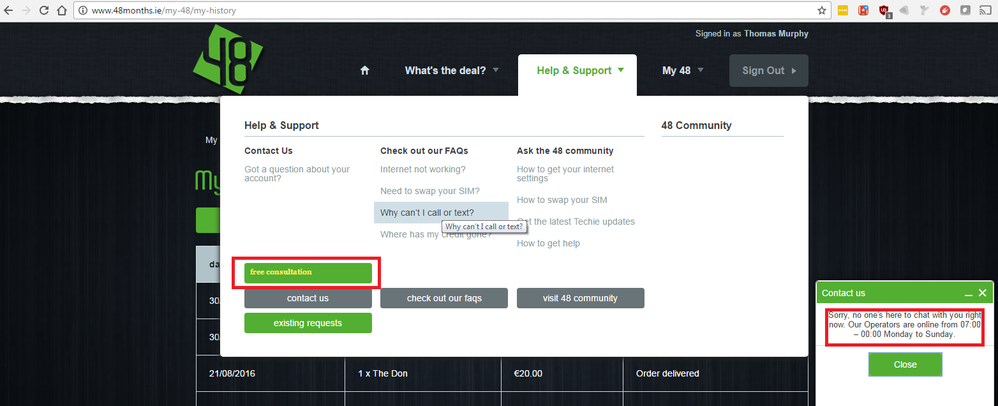Click the browser back arrow
Screen dimensions: 998x406
pyautogui.click(x=8, y=10)
